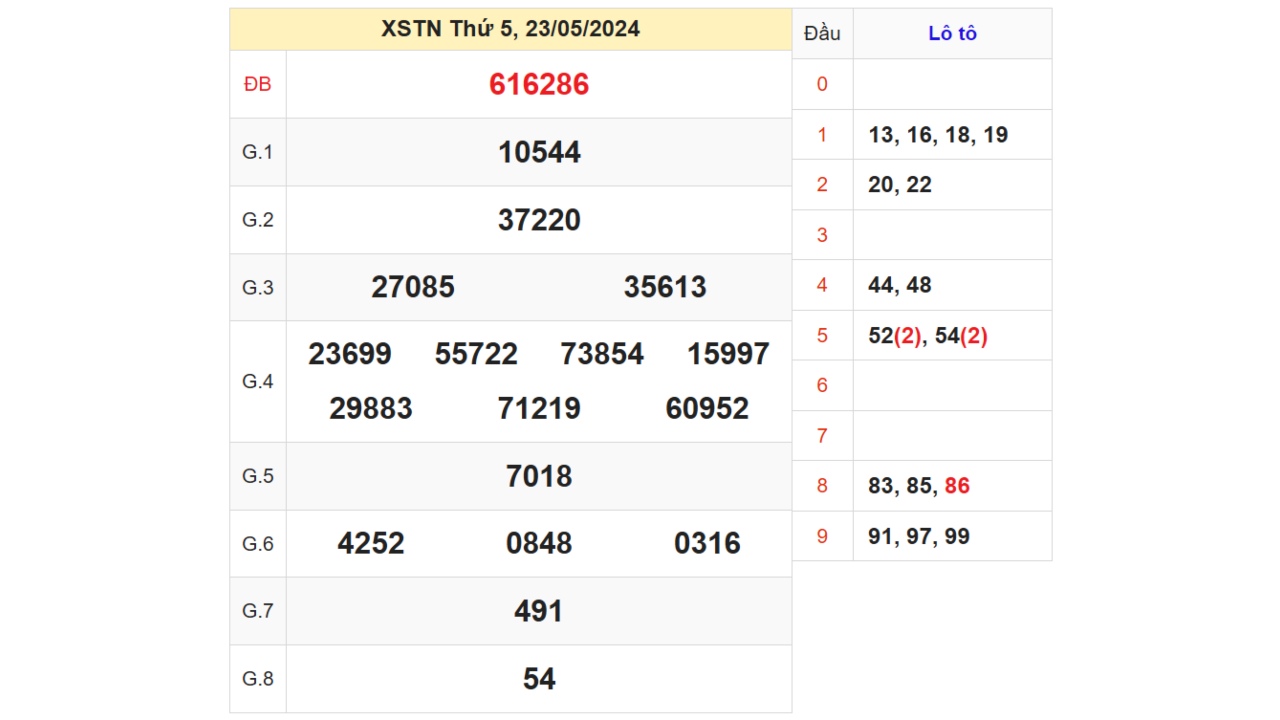This screenshot has width=1280, height=720.
Task: Click head digit 8 in Đầu column
Action: tap(822, 486)
